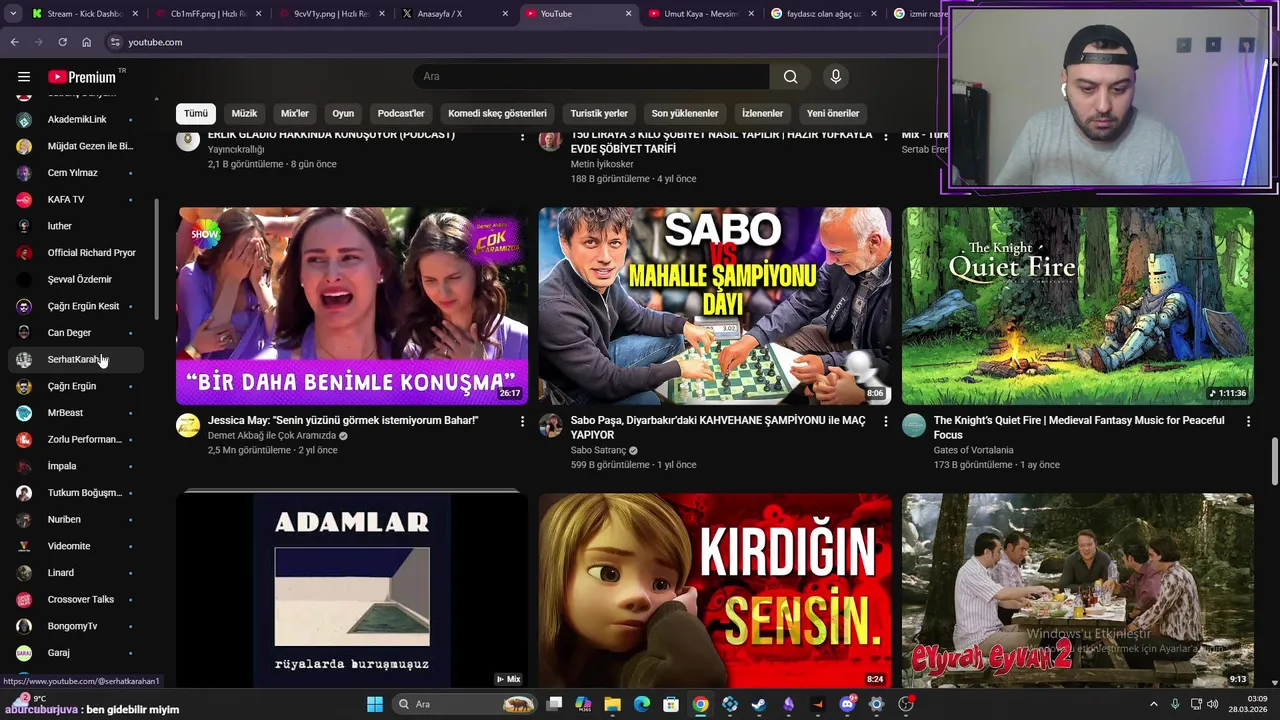1280x720 pixels.
Task: Reload the page with the refresh icon
Action: click(x=62, y=42)
